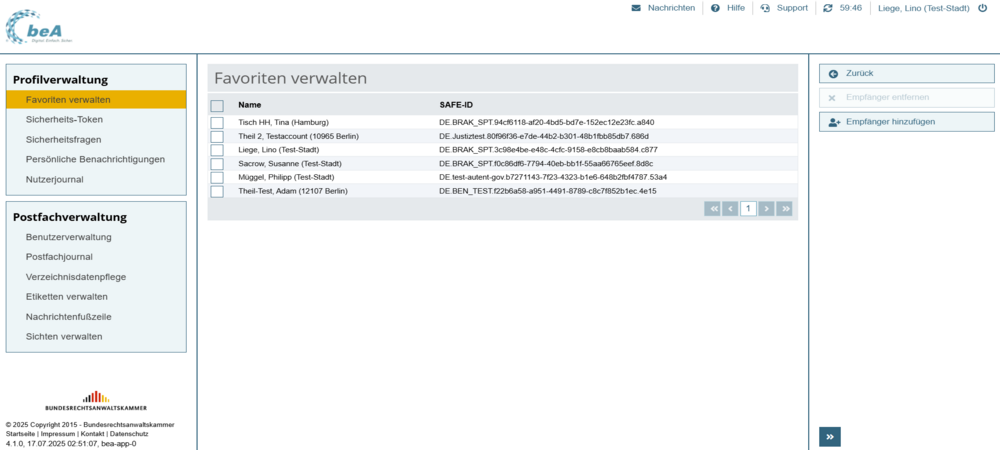Image resolution: width=1000 pixels, height=450 pixels.
Task: Toggle the select-all checkbox in header
Action: coord(217,105)
